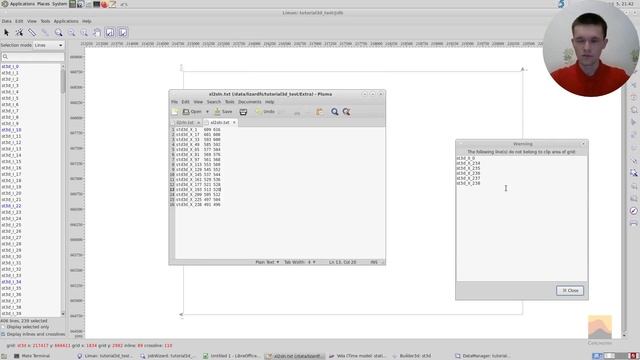
Task: Toggle Display inlines and crosslines checkbox
Action: tap(3, 334)
